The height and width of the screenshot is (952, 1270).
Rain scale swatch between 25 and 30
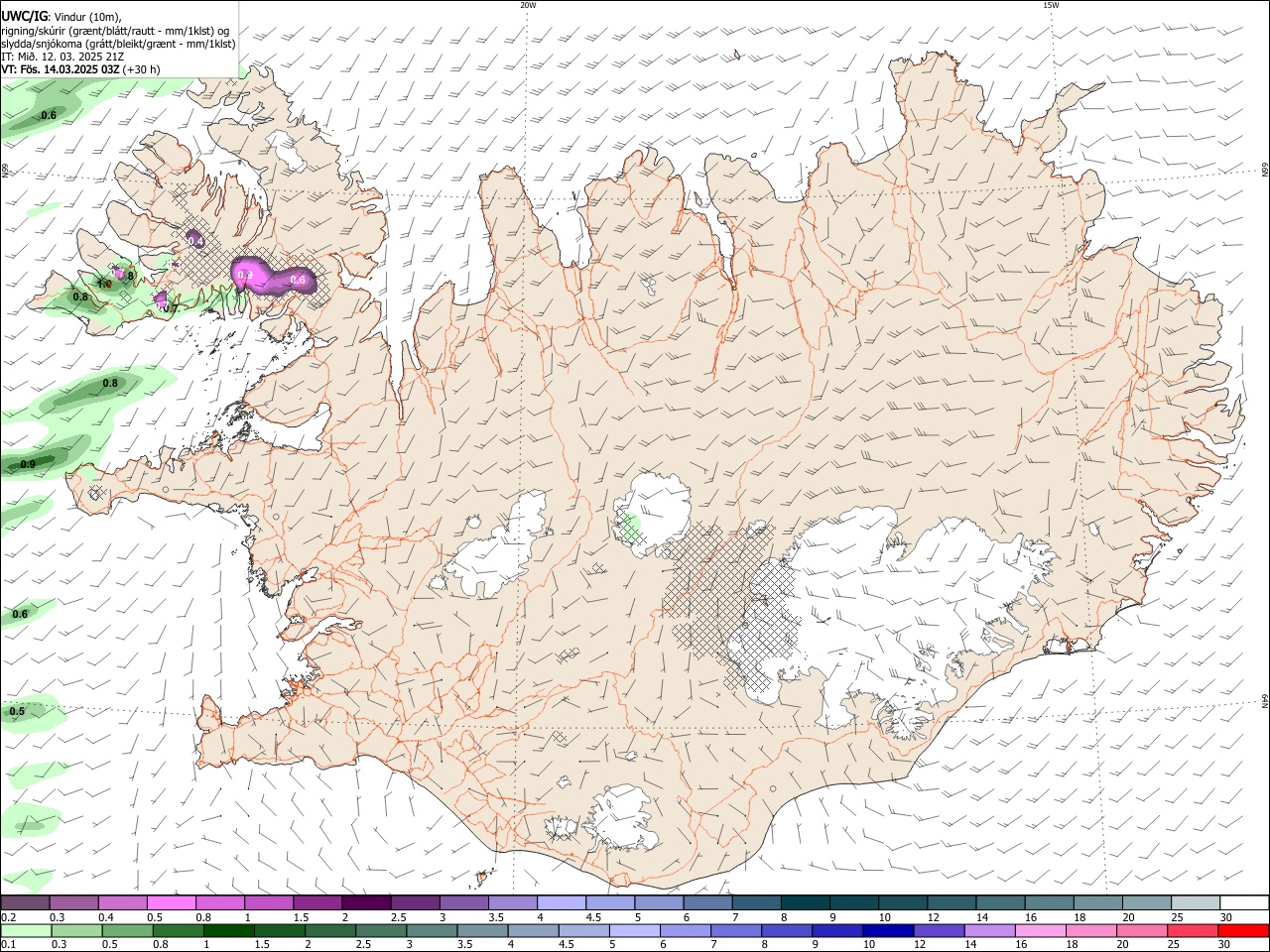(1194, 930)
